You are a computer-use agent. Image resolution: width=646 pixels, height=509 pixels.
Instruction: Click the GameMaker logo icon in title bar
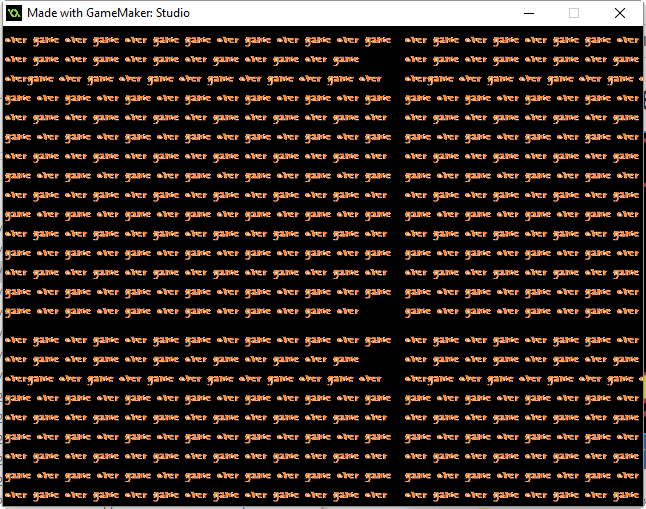[x=14, y=13]
